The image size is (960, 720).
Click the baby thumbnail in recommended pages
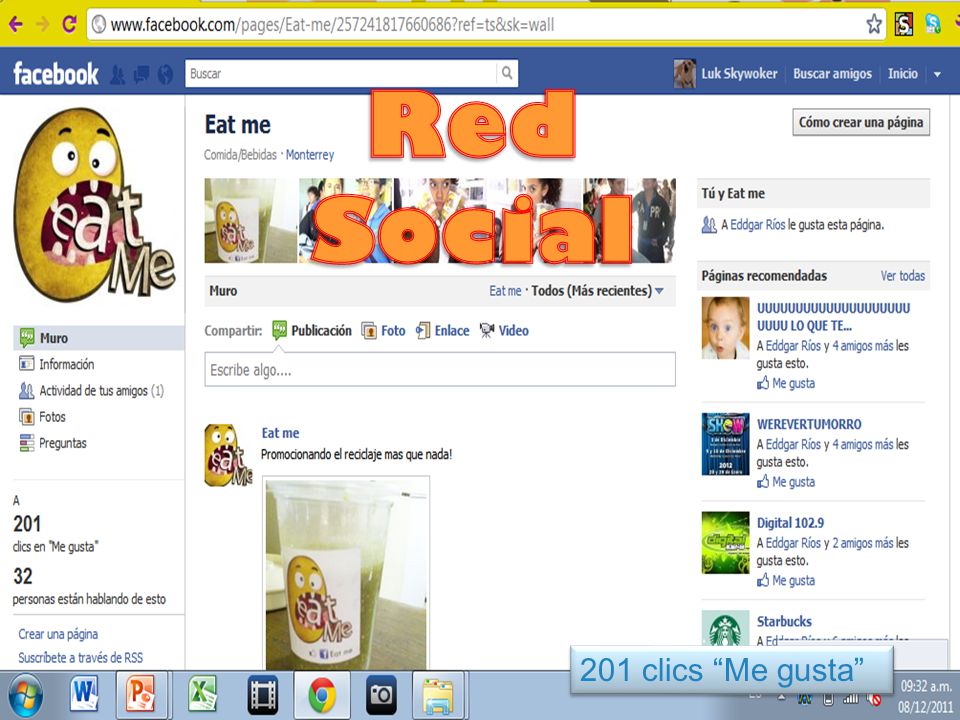tap(726, 328)
